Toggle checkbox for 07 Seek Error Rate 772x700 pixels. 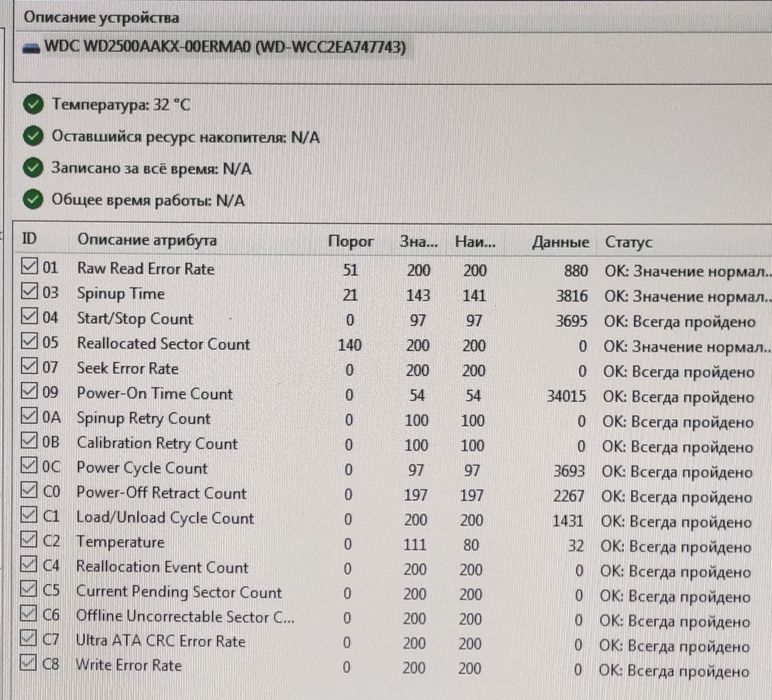[30, 366]
